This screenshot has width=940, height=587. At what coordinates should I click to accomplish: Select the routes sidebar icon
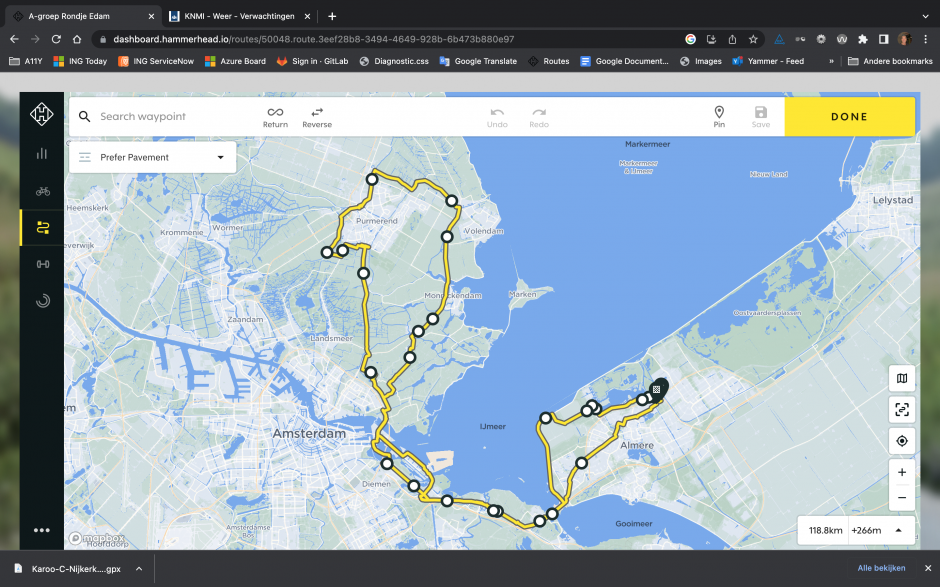pyautogui.click(x=43, y=228)
